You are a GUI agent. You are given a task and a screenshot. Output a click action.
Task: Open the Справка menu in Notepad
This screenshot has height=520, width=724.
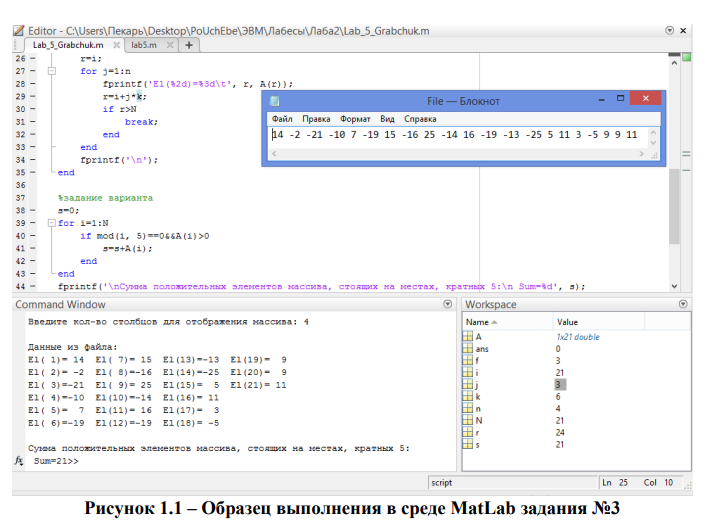coord(420,118)
